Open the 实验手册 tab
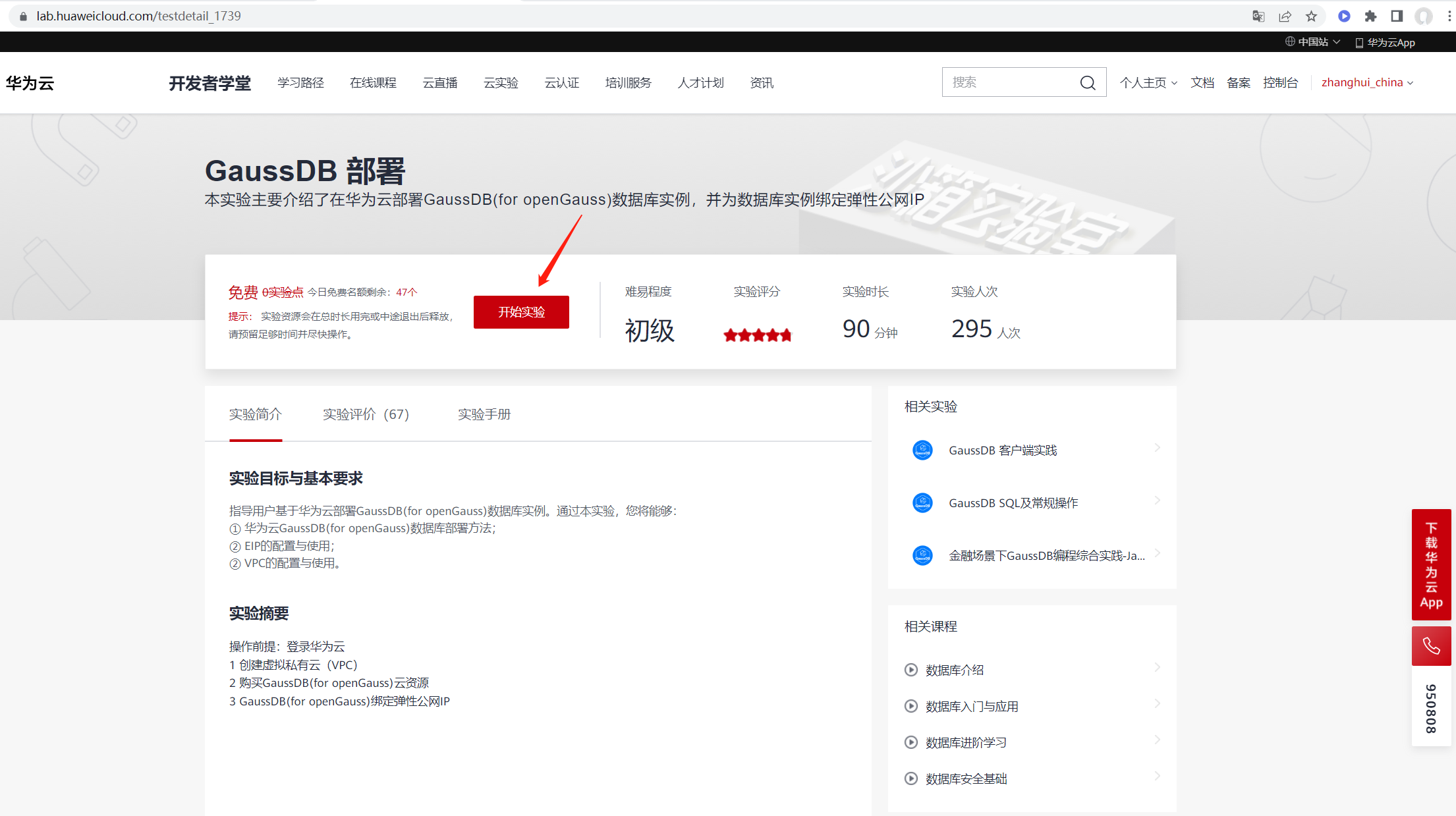This screenshot has width=1456, height=816. [484, 414]
